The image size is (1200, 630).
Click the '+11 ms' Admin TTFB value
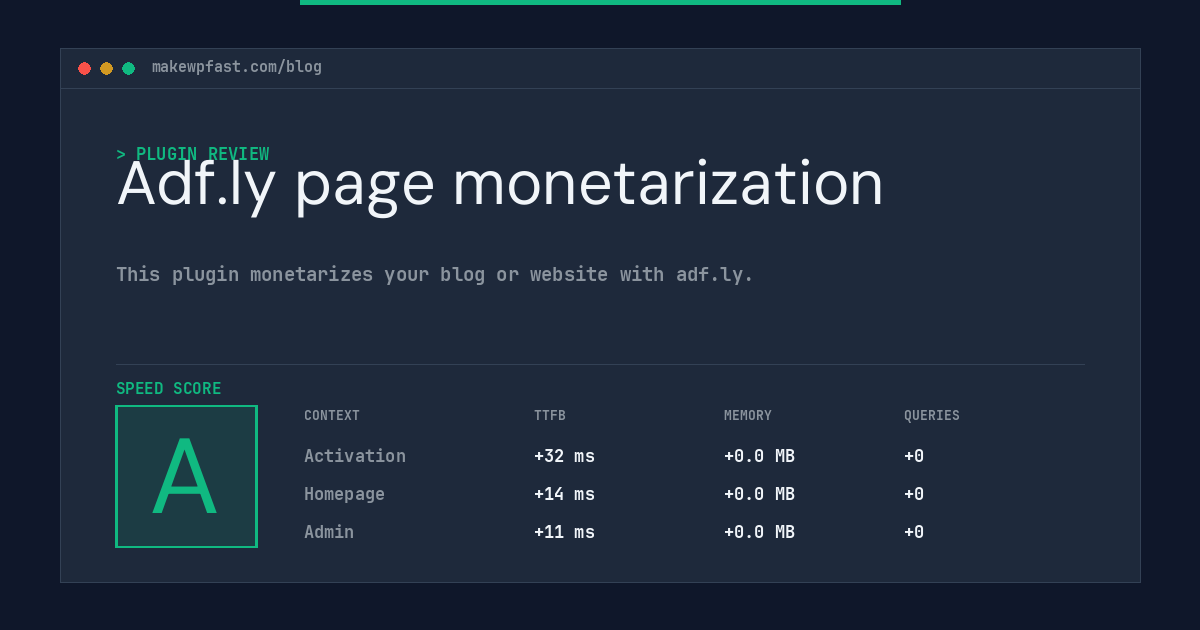(x=564, y=532)
